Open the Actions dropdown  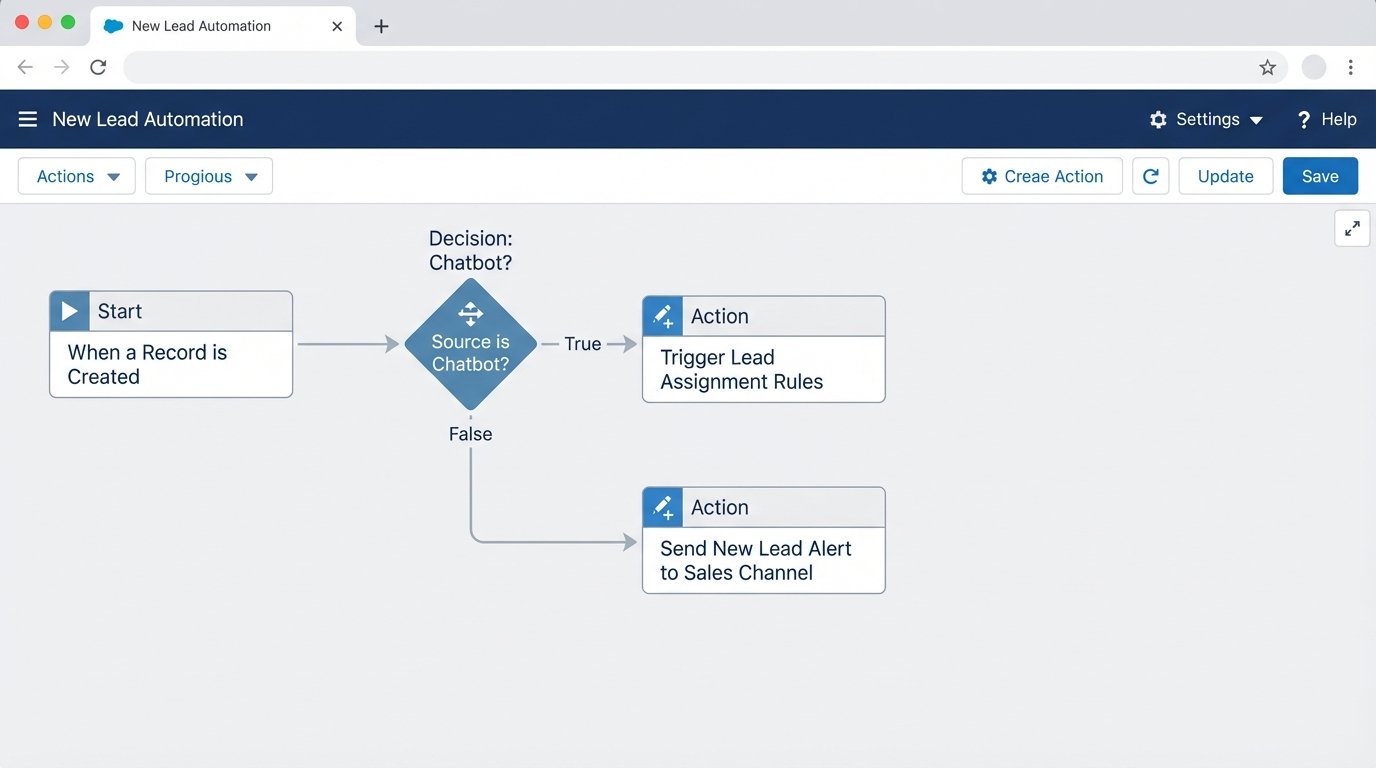pyautogui.click(x=76, y=176)
